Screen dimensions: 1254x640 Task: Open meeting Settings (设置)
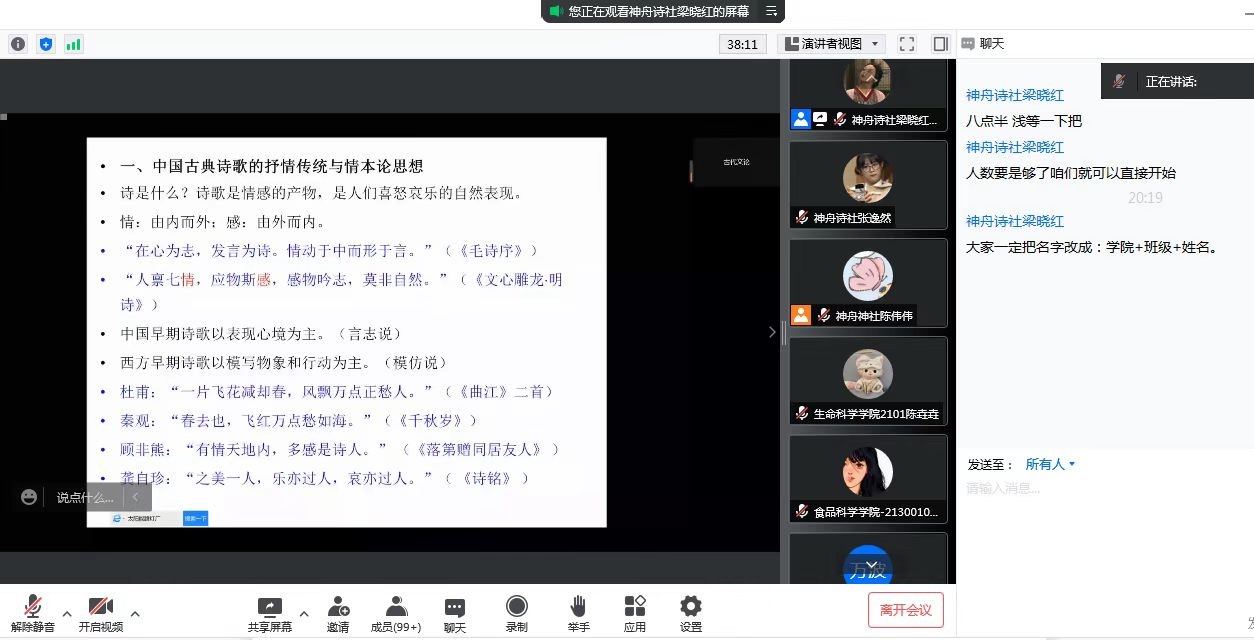[691, 613]
